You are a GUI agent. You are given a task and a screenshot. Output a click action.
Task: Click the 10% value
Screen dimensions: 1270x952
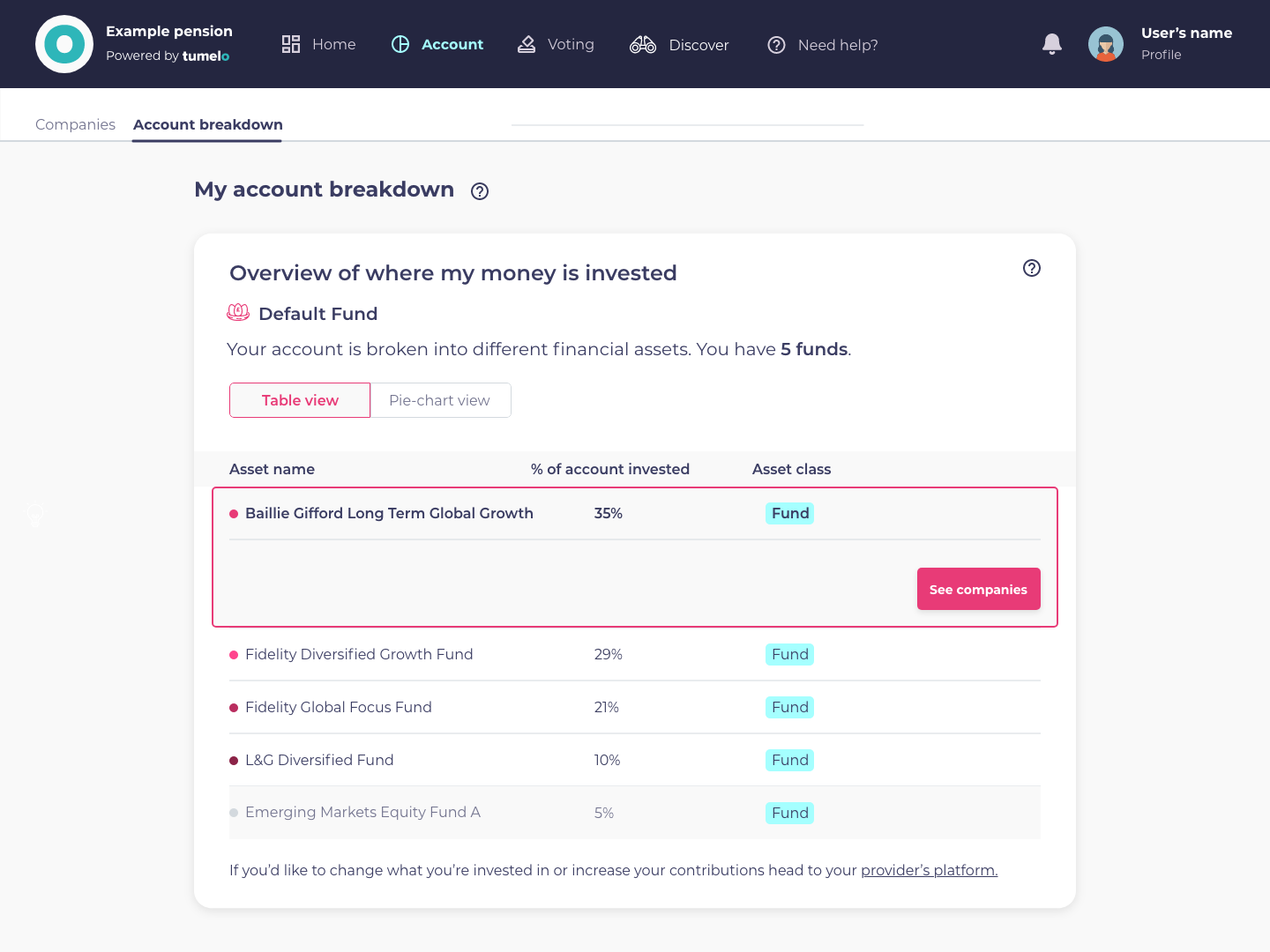[607, 760]
